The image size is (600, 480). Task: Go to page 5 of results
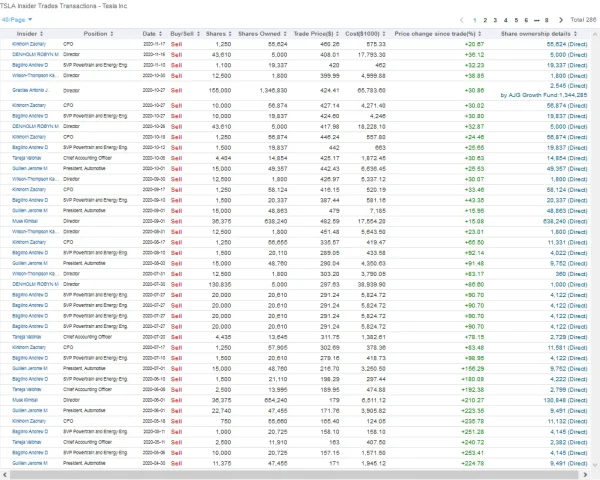(x=516, y=20)
